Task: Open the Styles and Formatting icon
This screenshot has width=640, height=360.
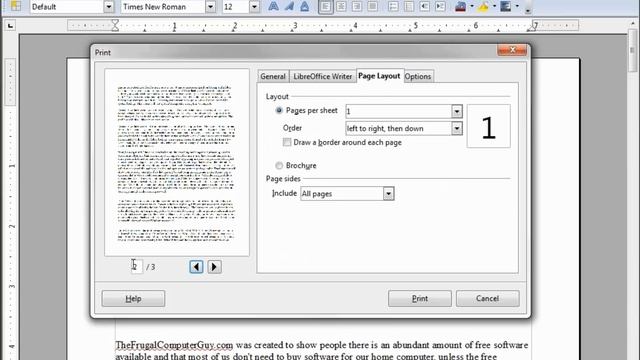Action: [16, 6]
